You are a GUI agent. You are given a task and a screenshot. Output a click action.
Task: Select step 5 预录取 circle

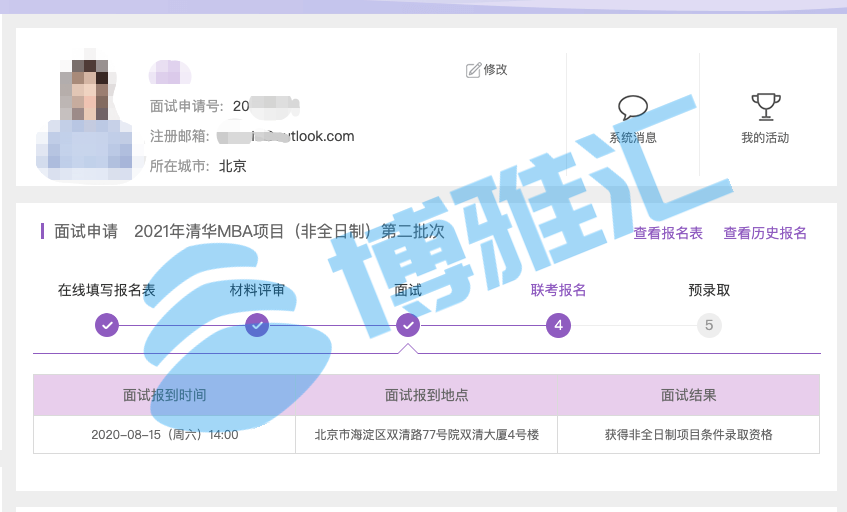709,325
